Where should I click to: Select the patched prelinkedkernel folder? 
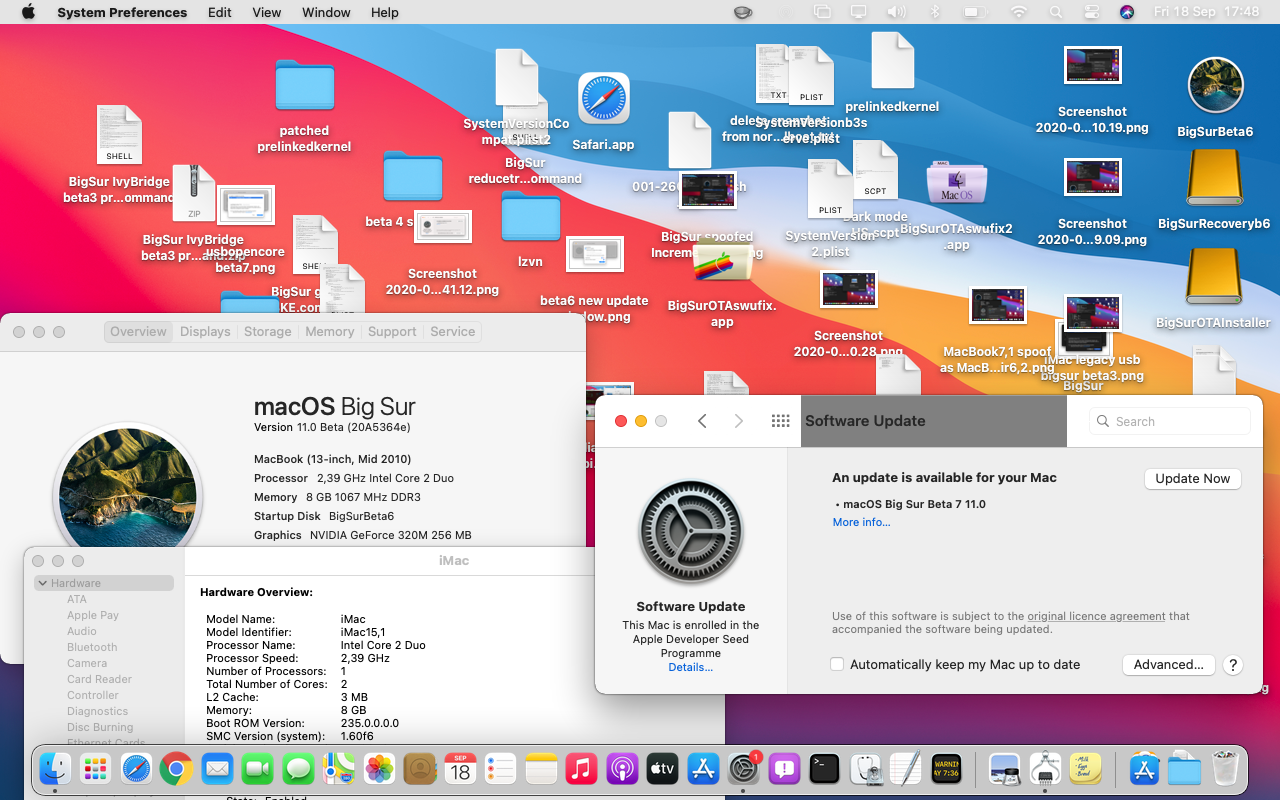(x=304, y=85)
